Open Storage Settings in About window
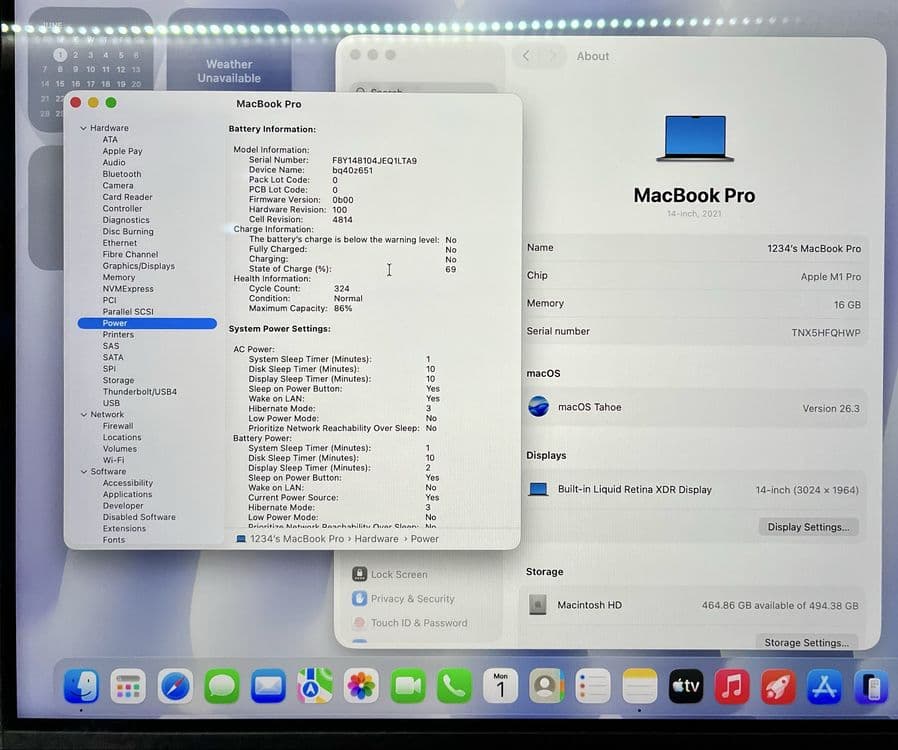This screenshot has height=750, width=898. click(806, 642)
